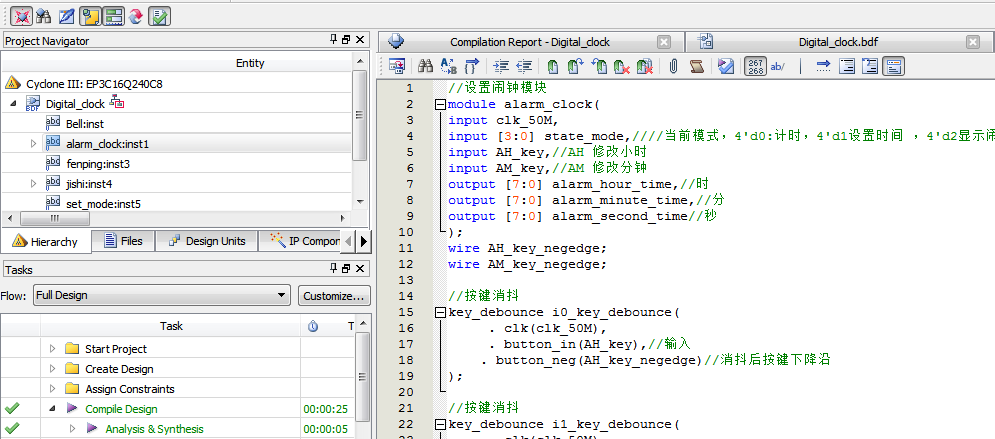Expand the Create Design task
Screen dimensions: 995x439
[53, 369]
